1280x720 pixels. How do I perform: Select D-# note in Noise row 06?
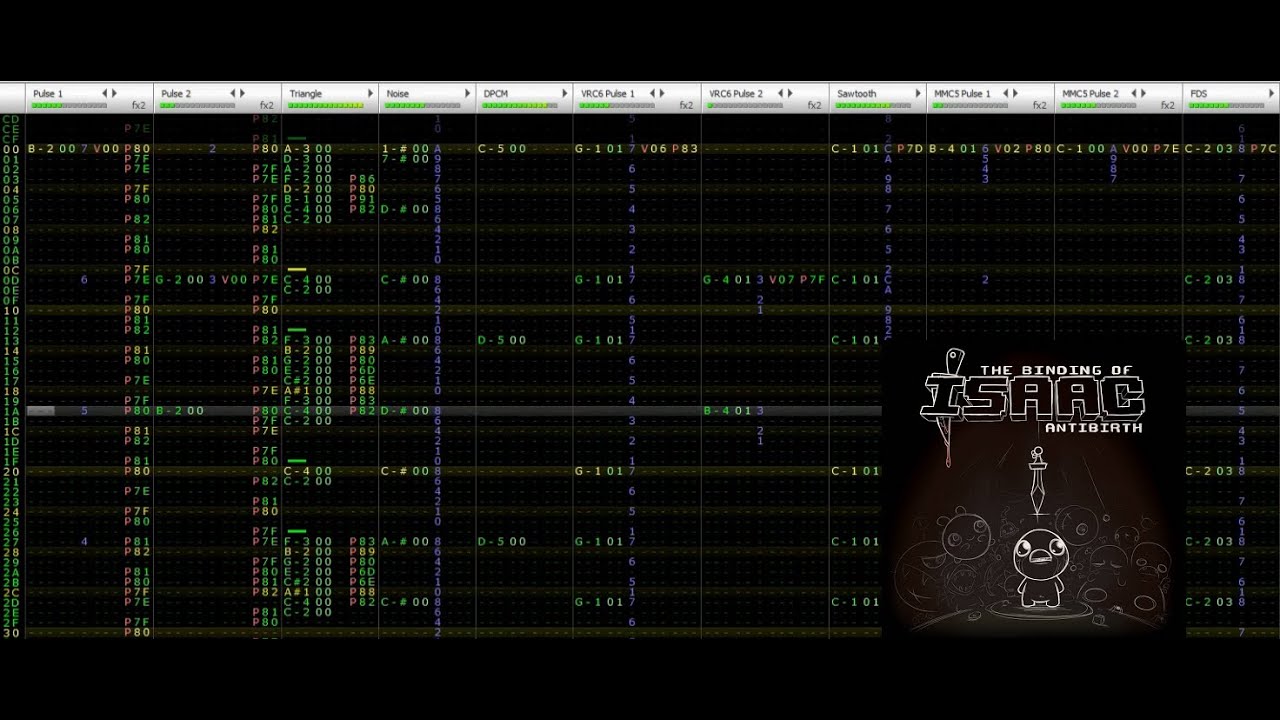pyautogui.click(x=392, y=209)
